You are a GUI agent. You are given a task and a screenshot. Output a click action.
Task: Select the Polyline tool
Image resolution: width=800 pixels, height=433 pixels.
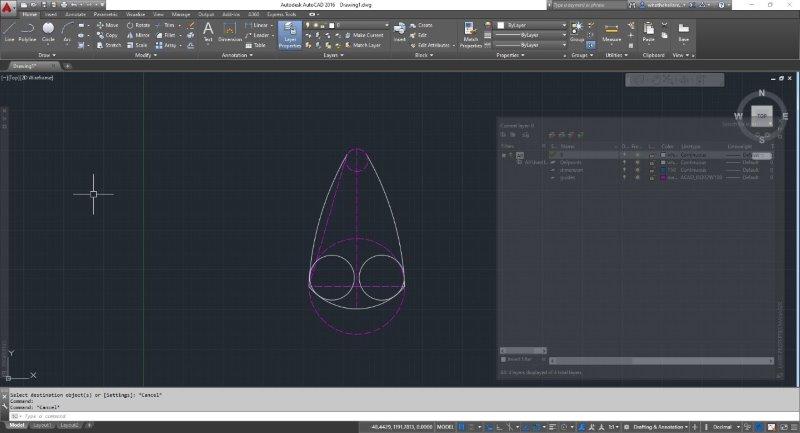(27, 32)
